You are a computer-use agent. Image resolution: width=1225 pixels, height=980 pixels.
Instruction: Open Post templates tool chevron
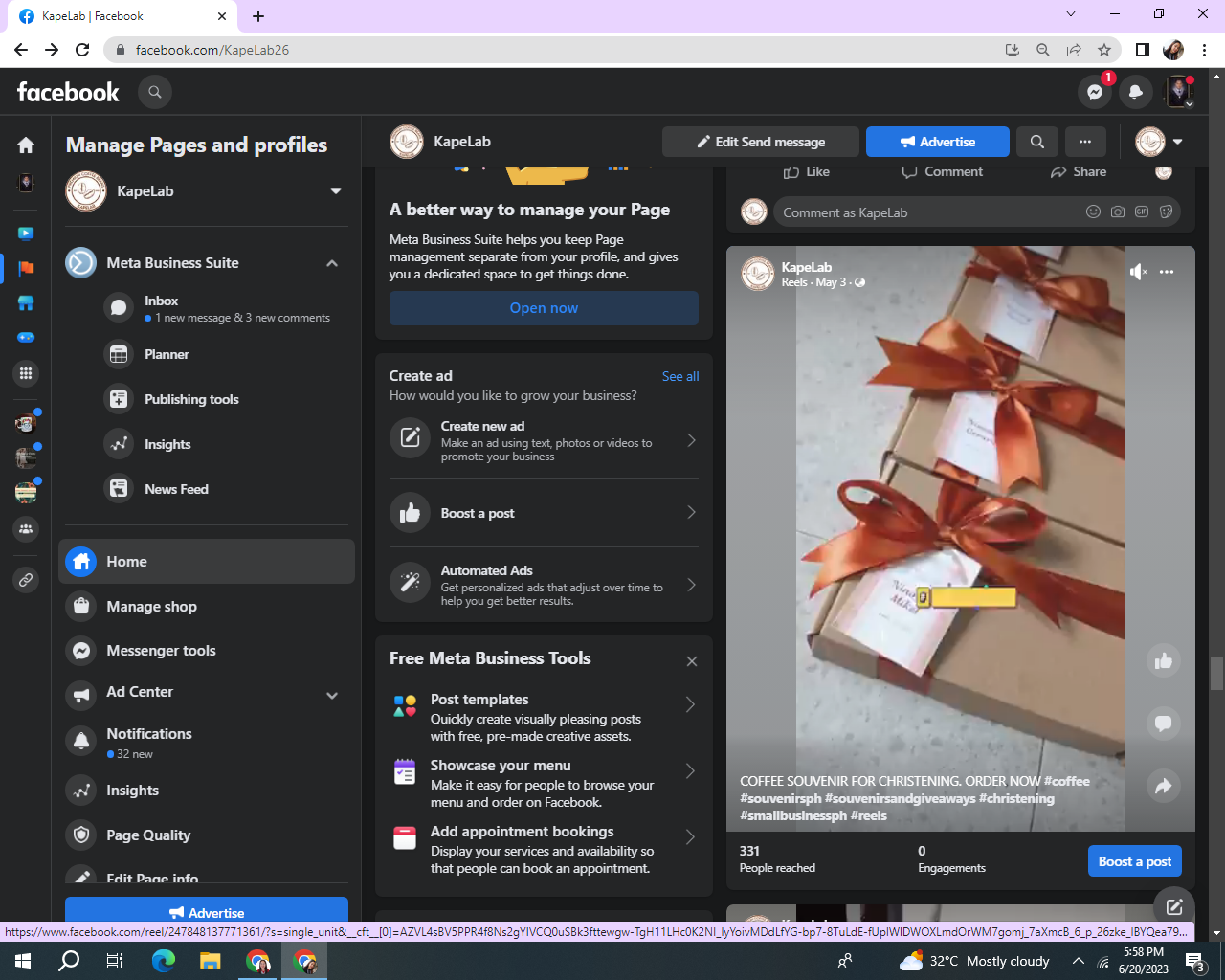pos(690,704)
